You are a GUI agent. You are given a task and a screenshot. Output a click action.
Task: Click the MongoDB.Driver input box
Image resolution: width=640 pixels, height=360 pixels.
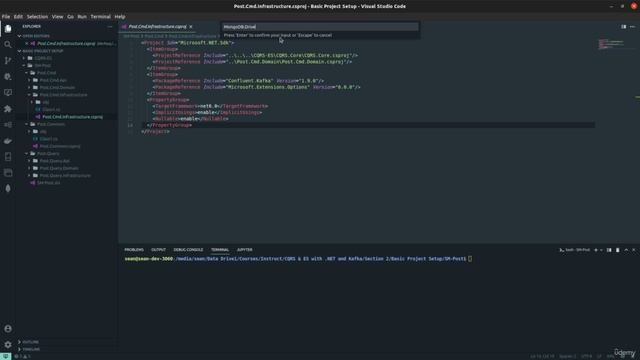[x=320, y=27]
